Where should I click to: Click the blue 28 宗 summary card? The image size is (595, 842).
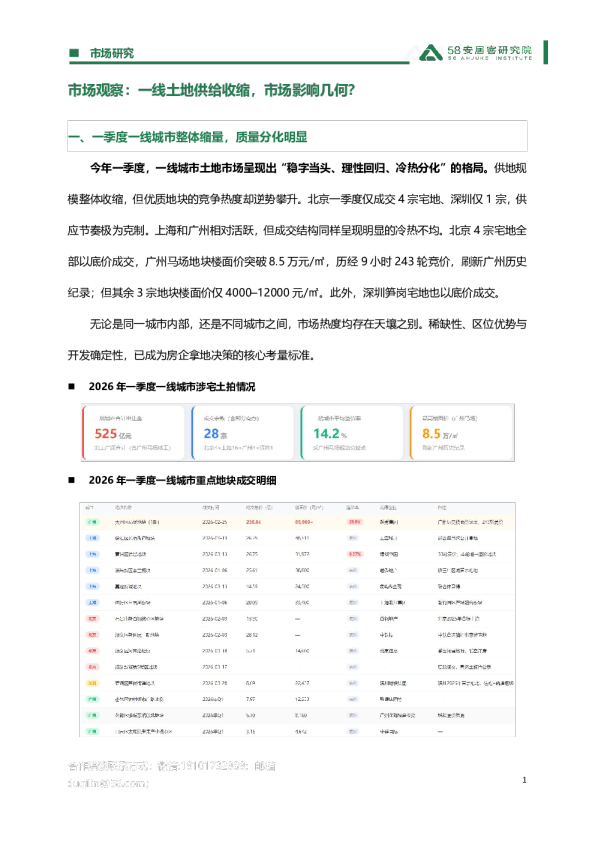(x=242, y=432)
